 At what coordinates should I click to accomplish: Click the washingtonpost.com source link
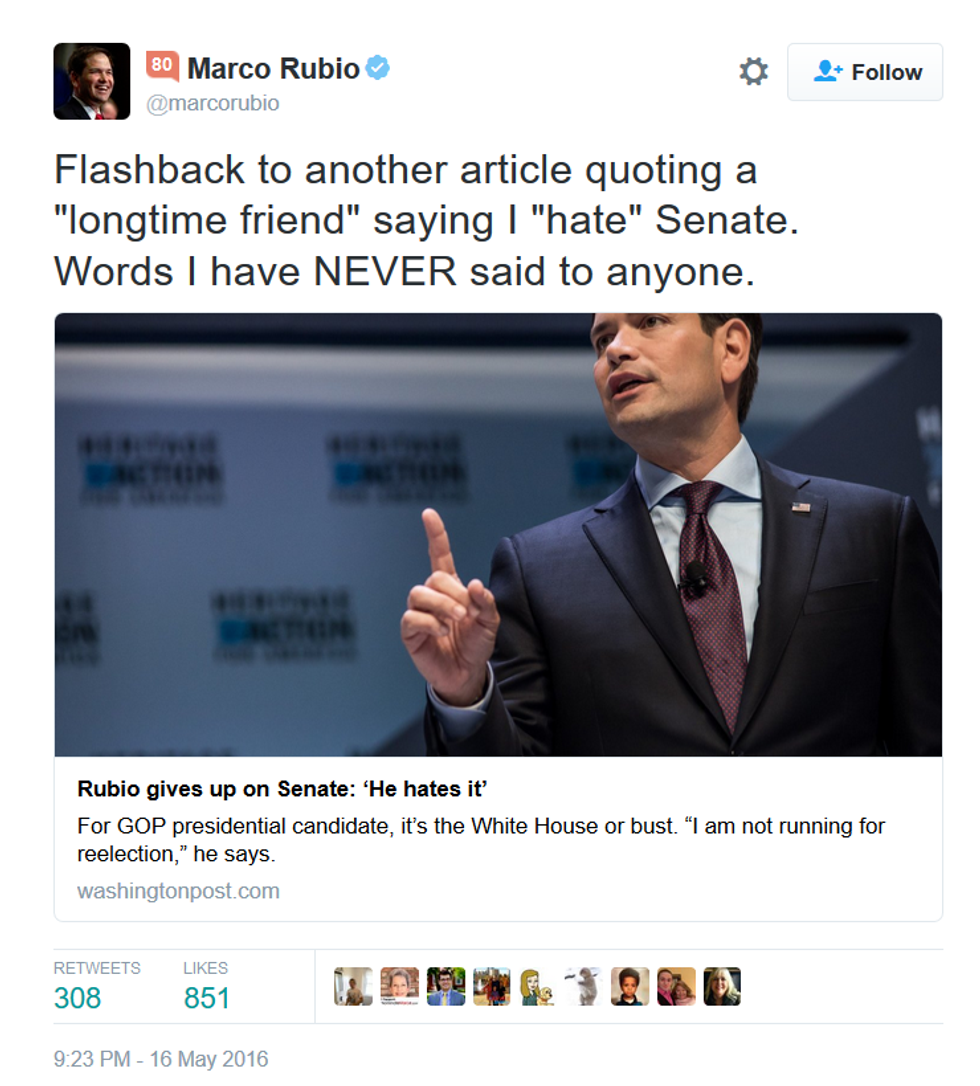178,891
